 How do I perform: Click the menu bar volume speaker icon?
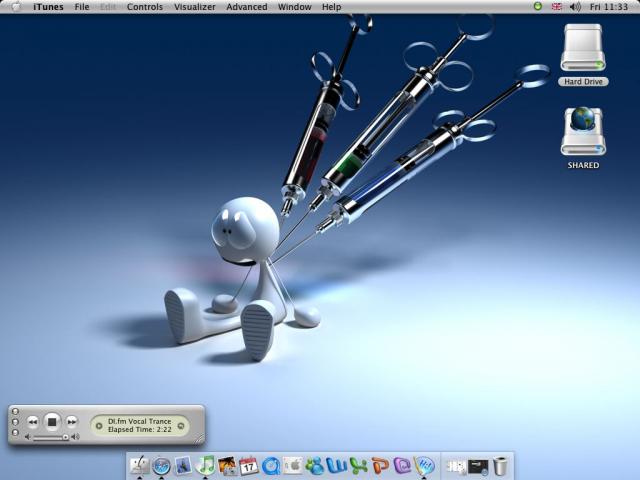(575, 7)
